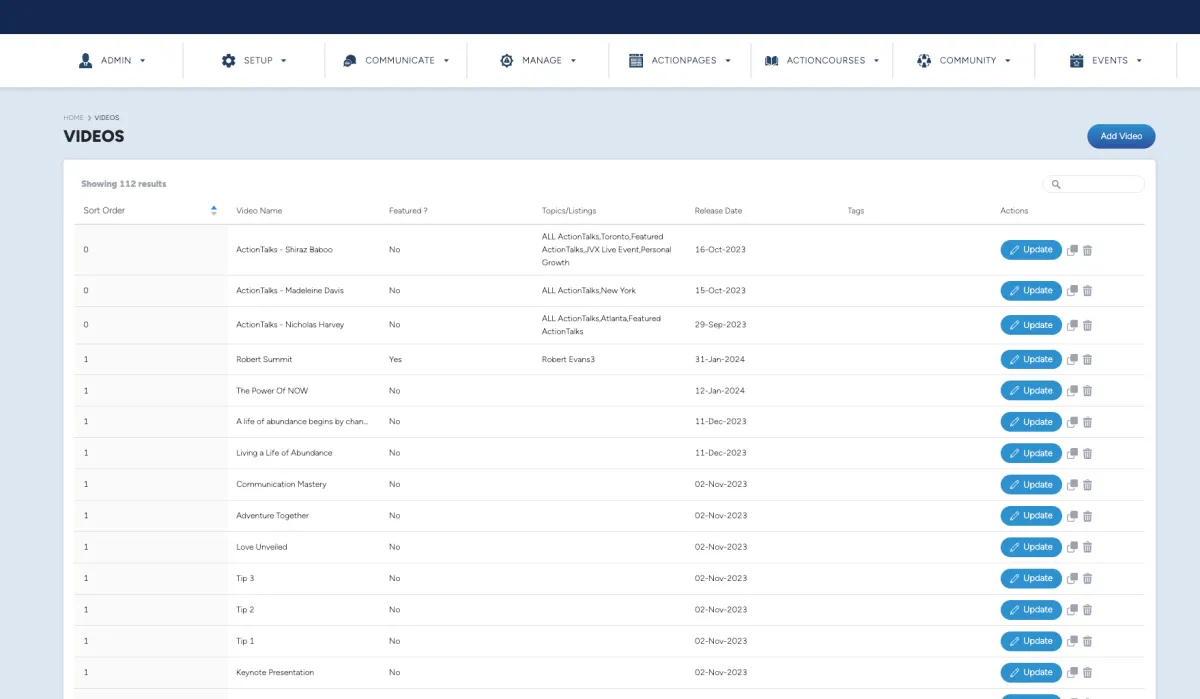This screenshot has width=1200, height=699.
Task: Focus the video search input field
Action: coord(1099,184)
